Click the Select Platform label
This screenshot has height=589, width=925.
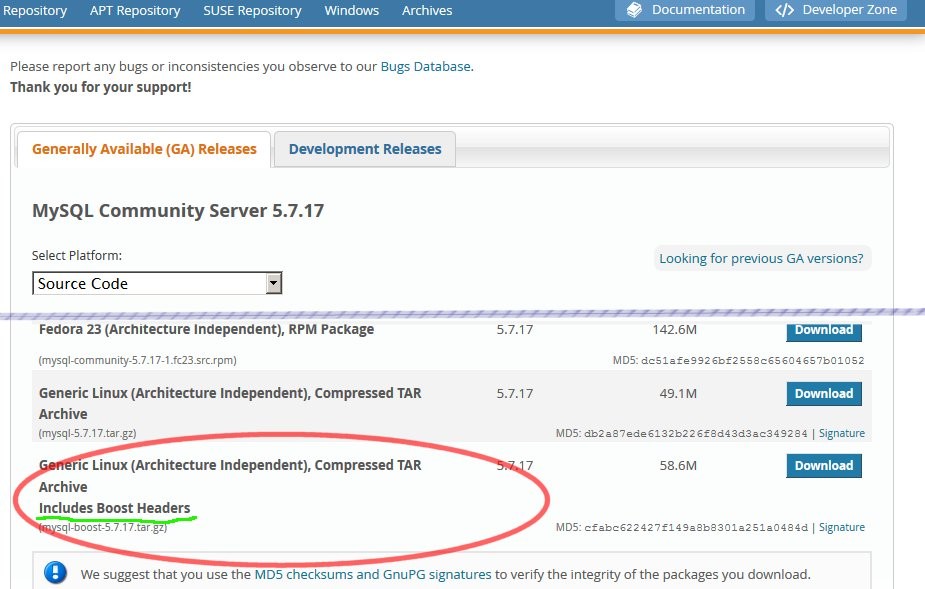77,256
